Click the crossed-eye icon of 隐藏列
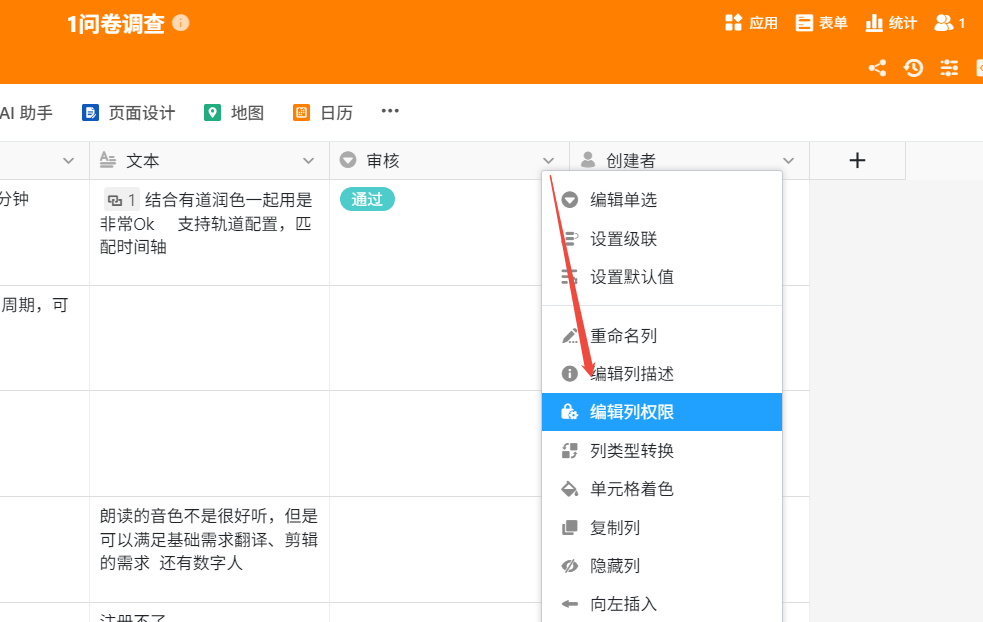Image resolution: width=983 pixels, height=622 pixels. coord(569,566)
